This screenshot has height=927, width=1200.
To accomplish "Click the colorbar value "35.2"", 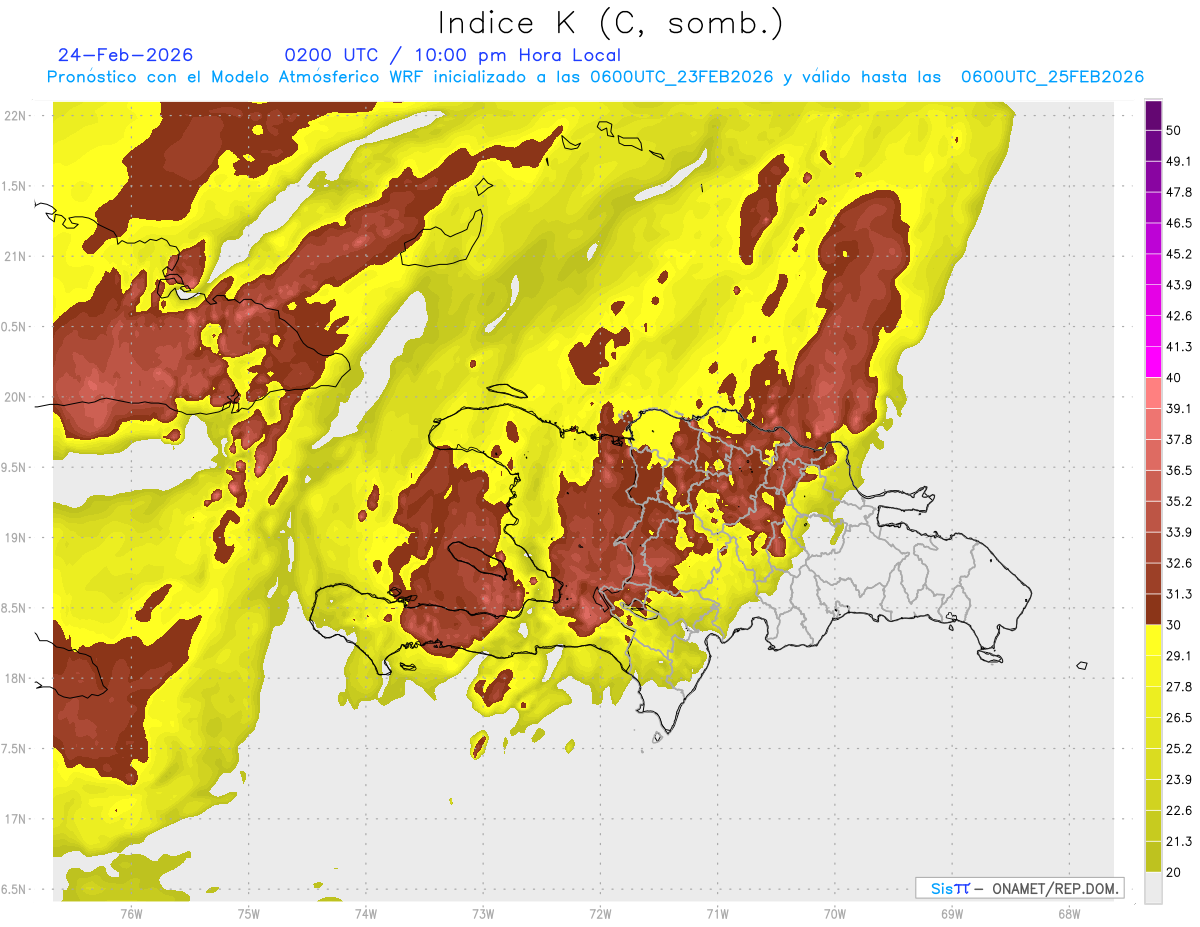I will point(1178,501).
